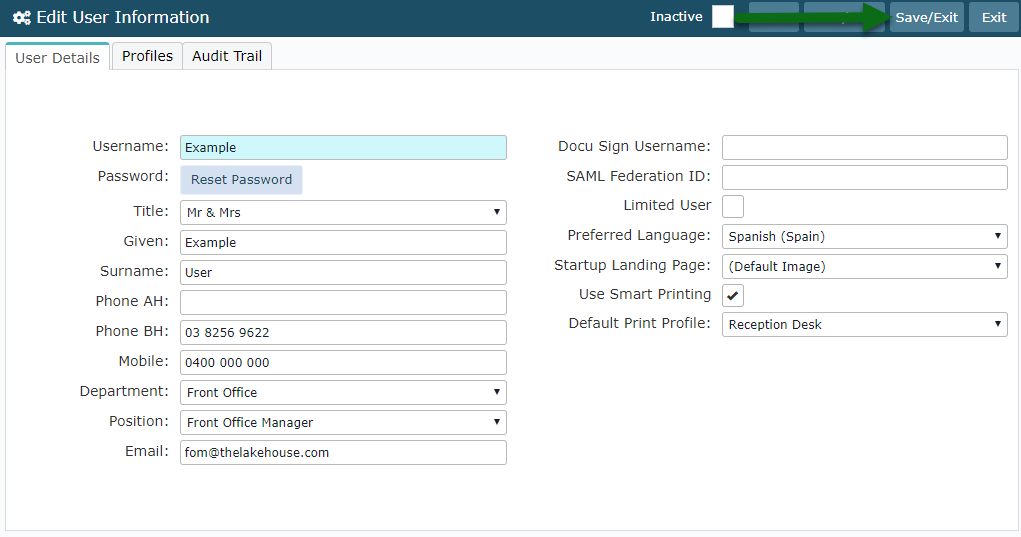The width and height of the screenshot is (1021, 537).
Task: Click the Password label
Action: coord(133,176)
